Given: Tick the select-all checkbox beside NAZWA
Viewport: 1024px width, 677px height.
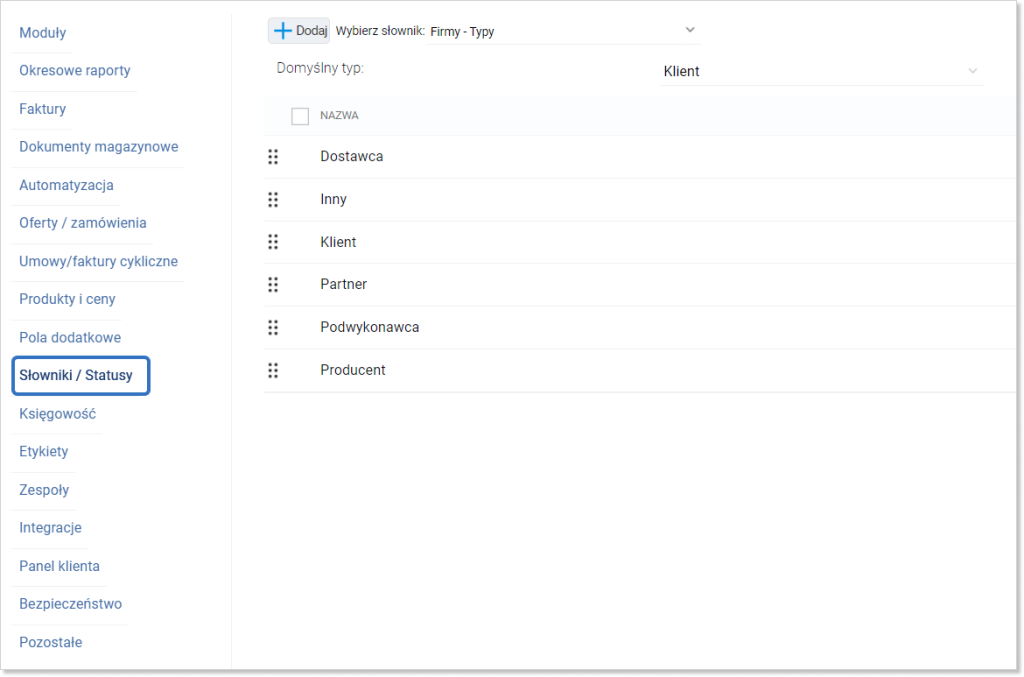Looking at the screenshot, I should tap(300, 116).
